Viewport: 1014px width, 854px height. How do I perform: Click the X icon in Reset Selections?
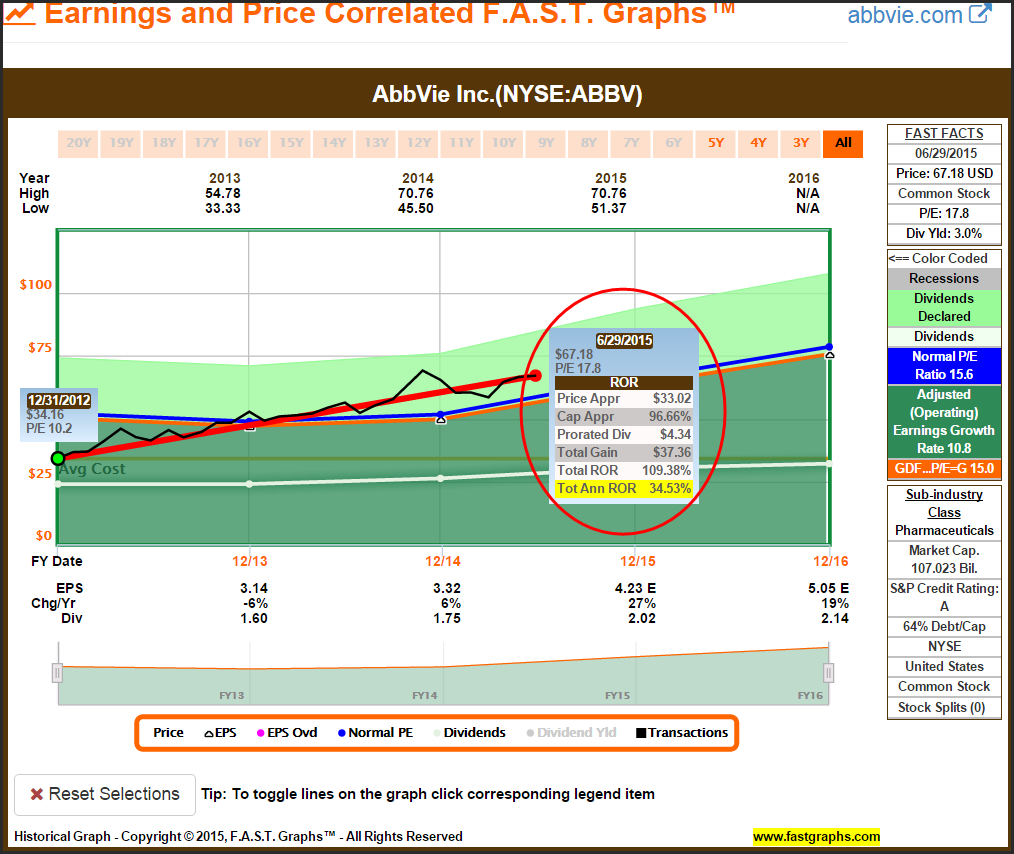[37, 794]
